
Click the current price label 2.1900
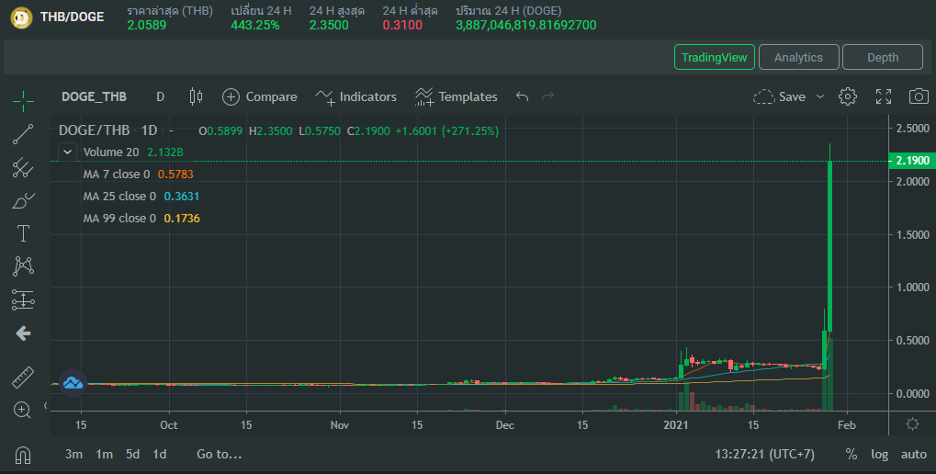[x=909, y=161]
